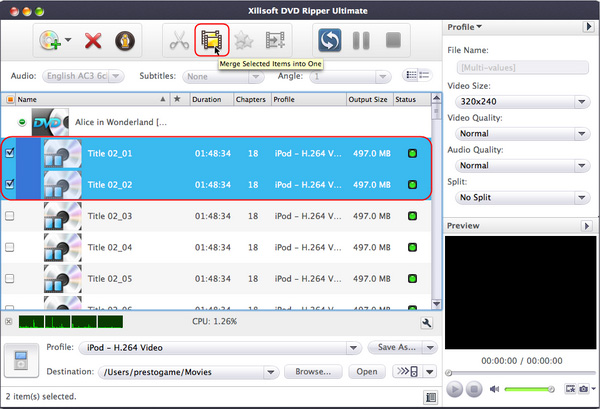Open the bottom Profile iPod H.264 dropdown
The height and width of the screenshot is (409, 600).
[x=220, y=348]
